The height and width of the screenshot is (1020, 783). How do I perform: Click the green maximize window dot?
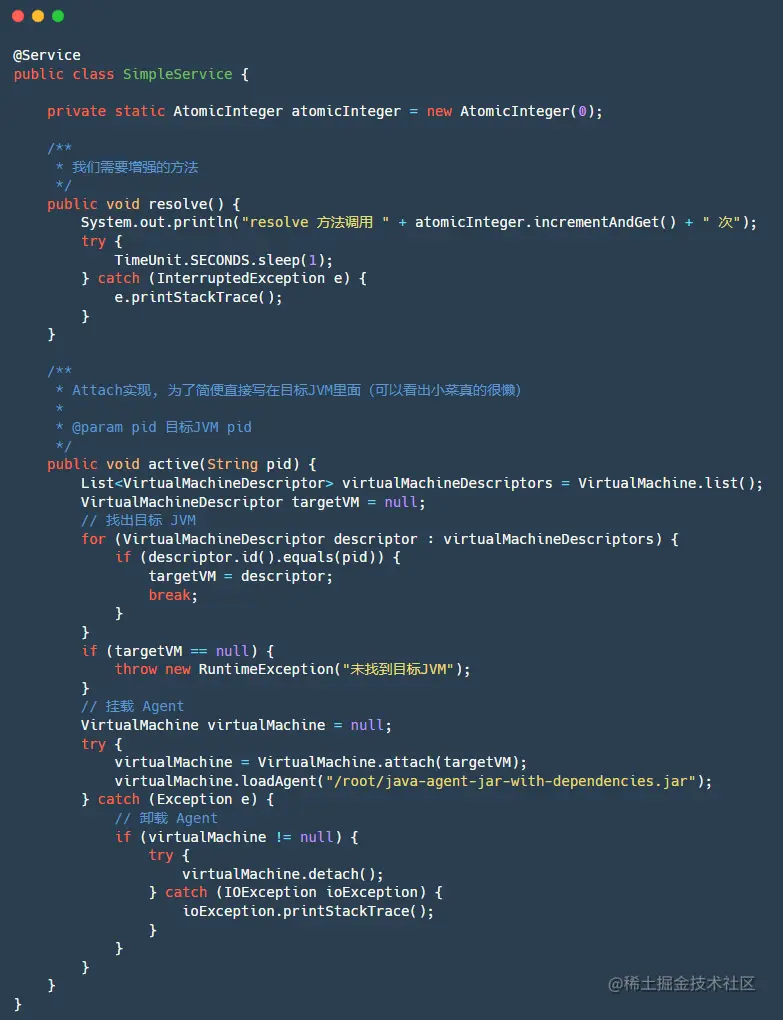coord(58,16)
